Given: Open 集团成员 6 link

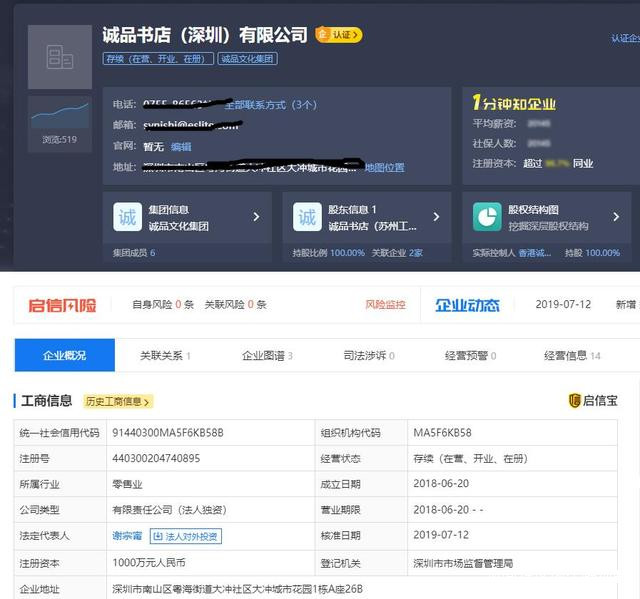Looking at the screenshot, I should pos(134,253).
